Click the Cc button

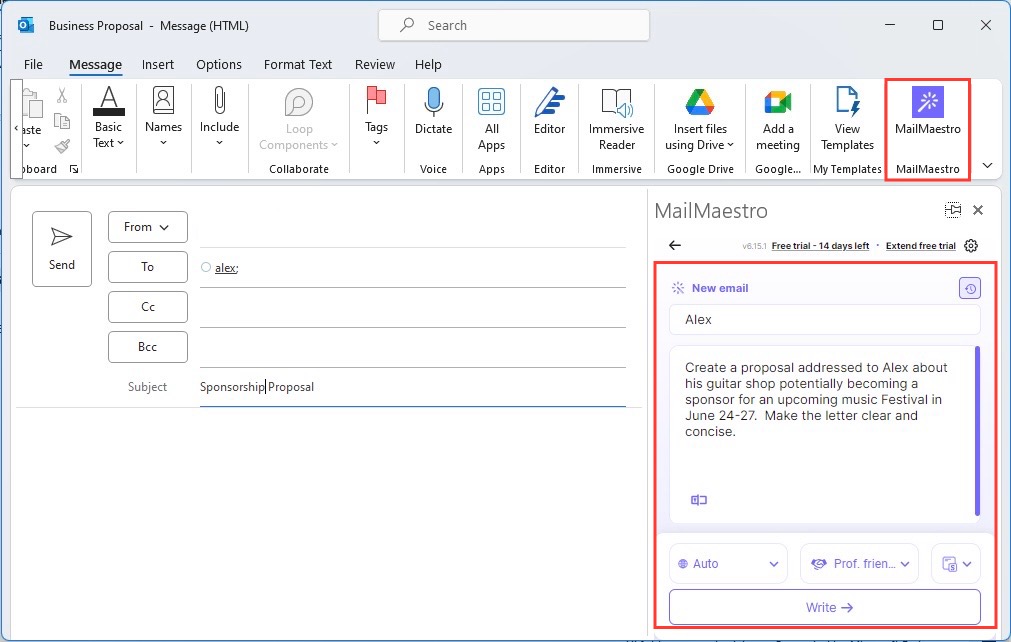click(x=148, y=307)
